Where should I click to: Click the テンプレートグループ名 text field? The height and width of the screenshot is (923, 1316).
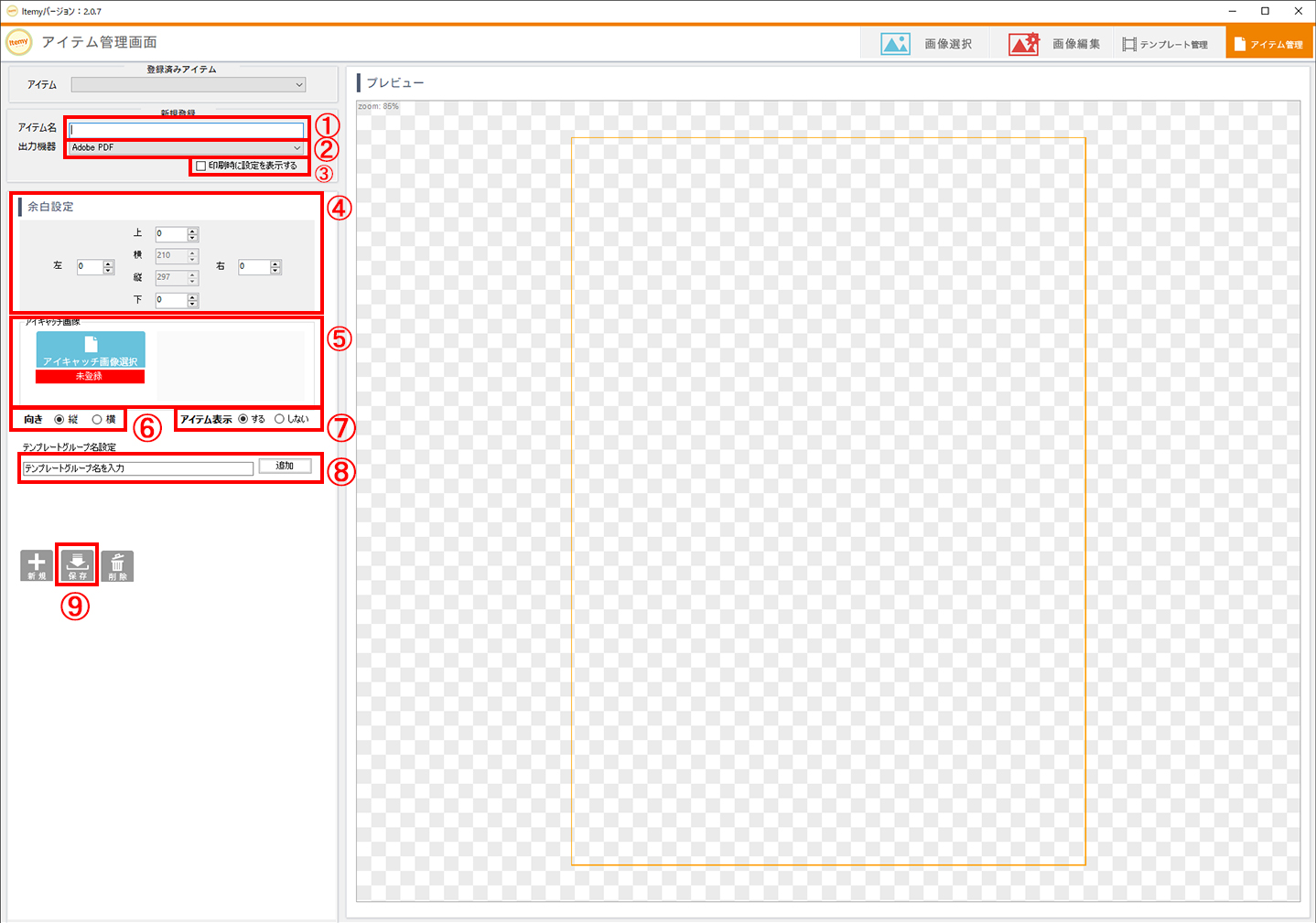click(137, 468)
